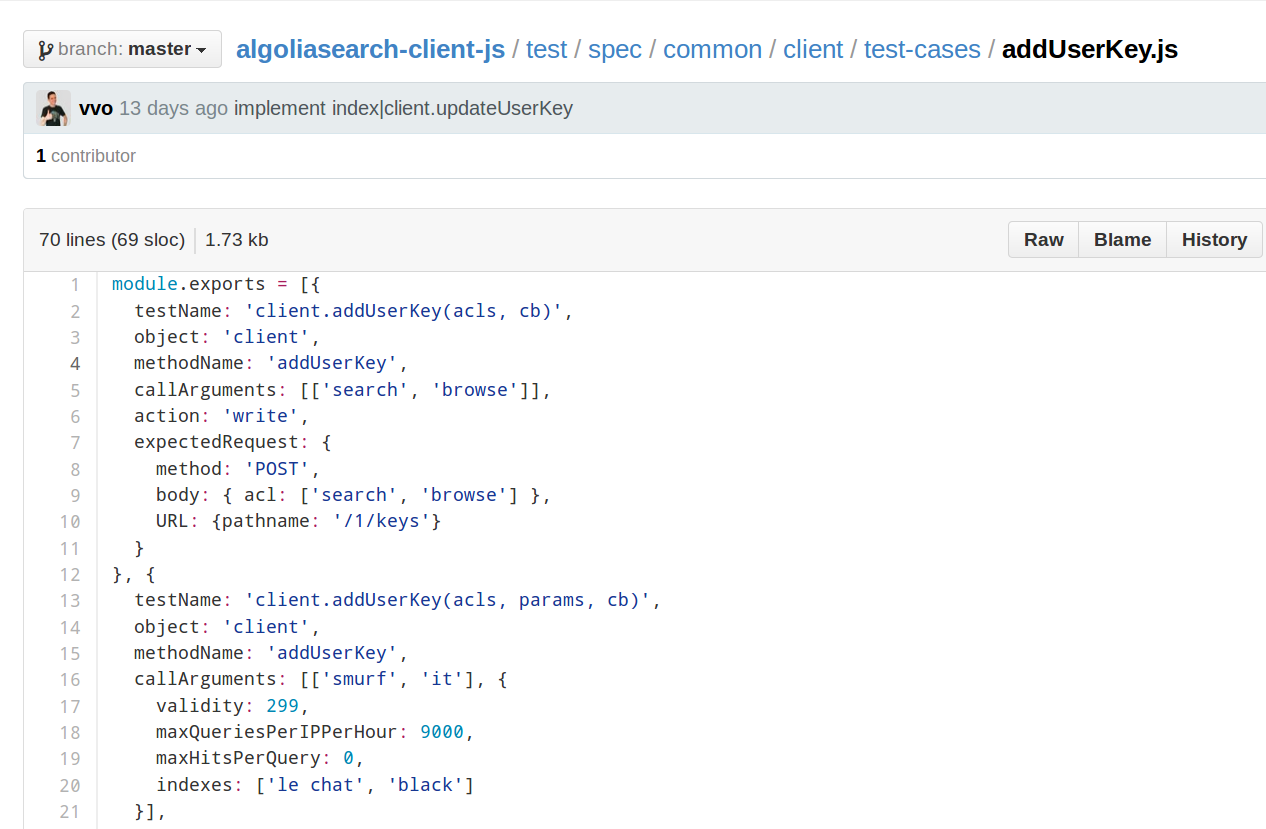Click the ['smurf', 'it'] callArguments line

coord(321,679)
